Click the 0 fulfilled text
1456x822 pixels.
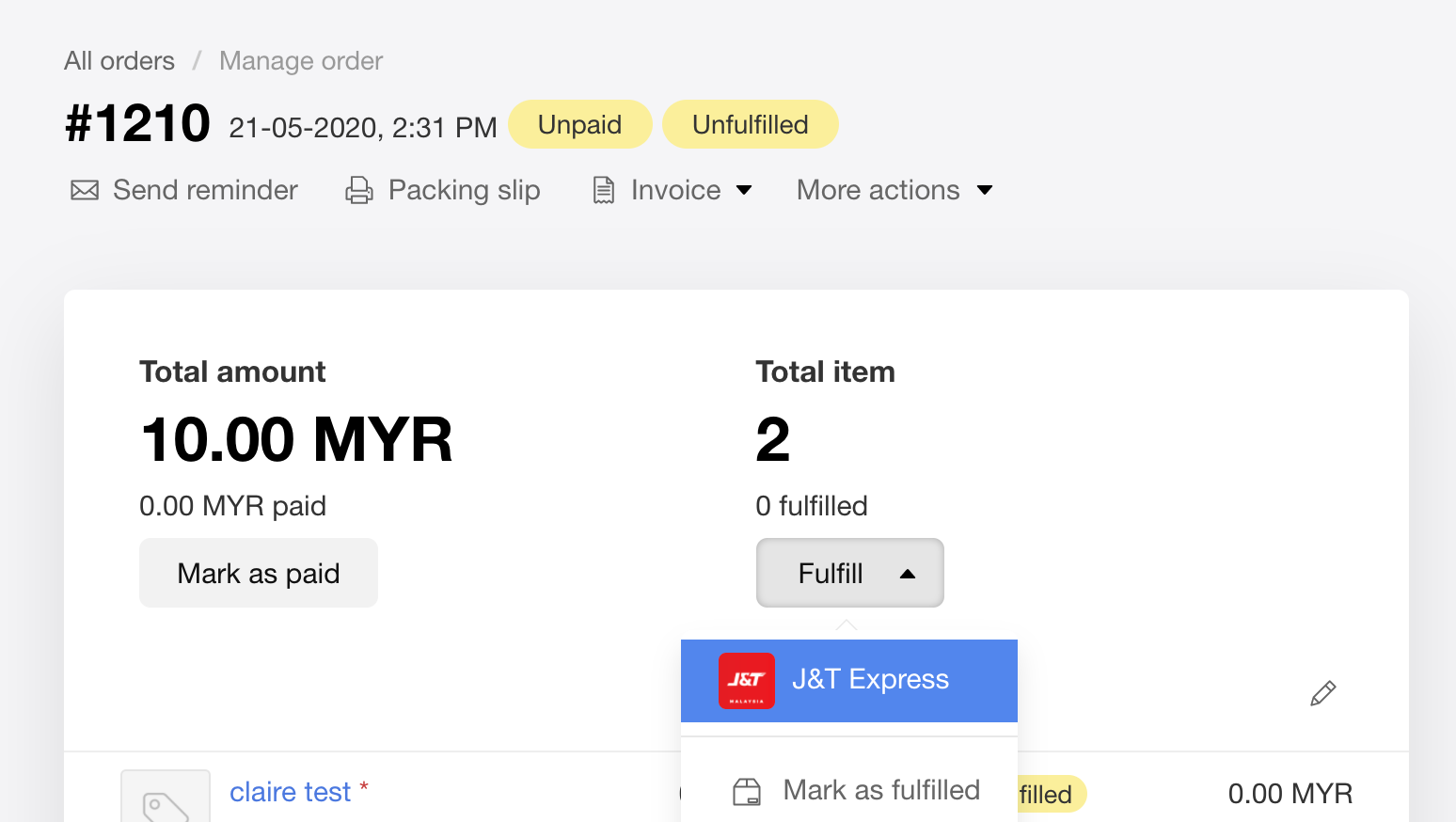point(812,506)
